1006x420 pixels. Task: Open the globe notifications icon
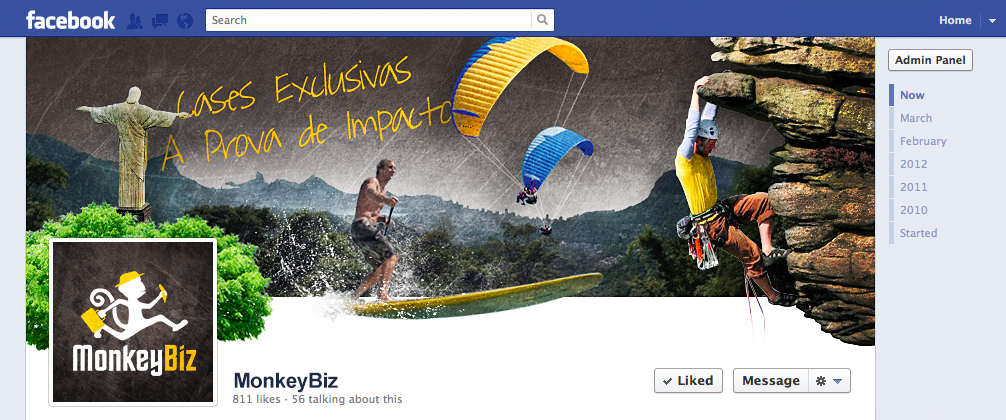pos(185,21)
